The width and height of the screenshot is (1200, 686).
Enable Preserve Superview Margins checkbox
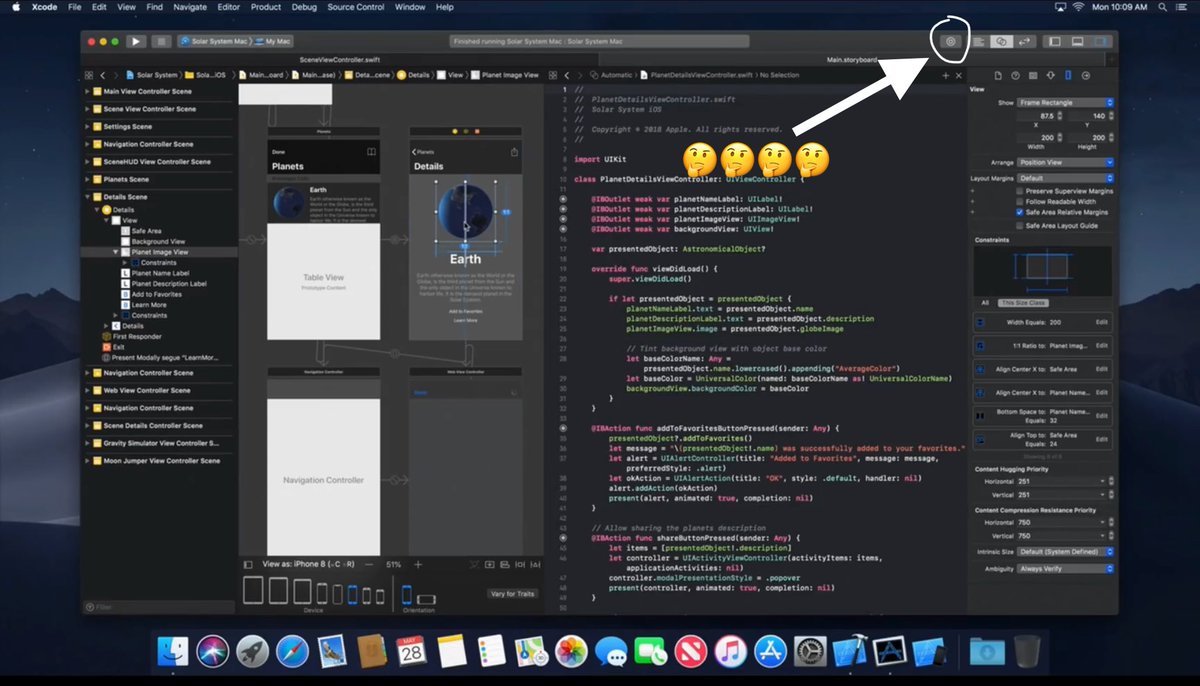[1020, 190]
